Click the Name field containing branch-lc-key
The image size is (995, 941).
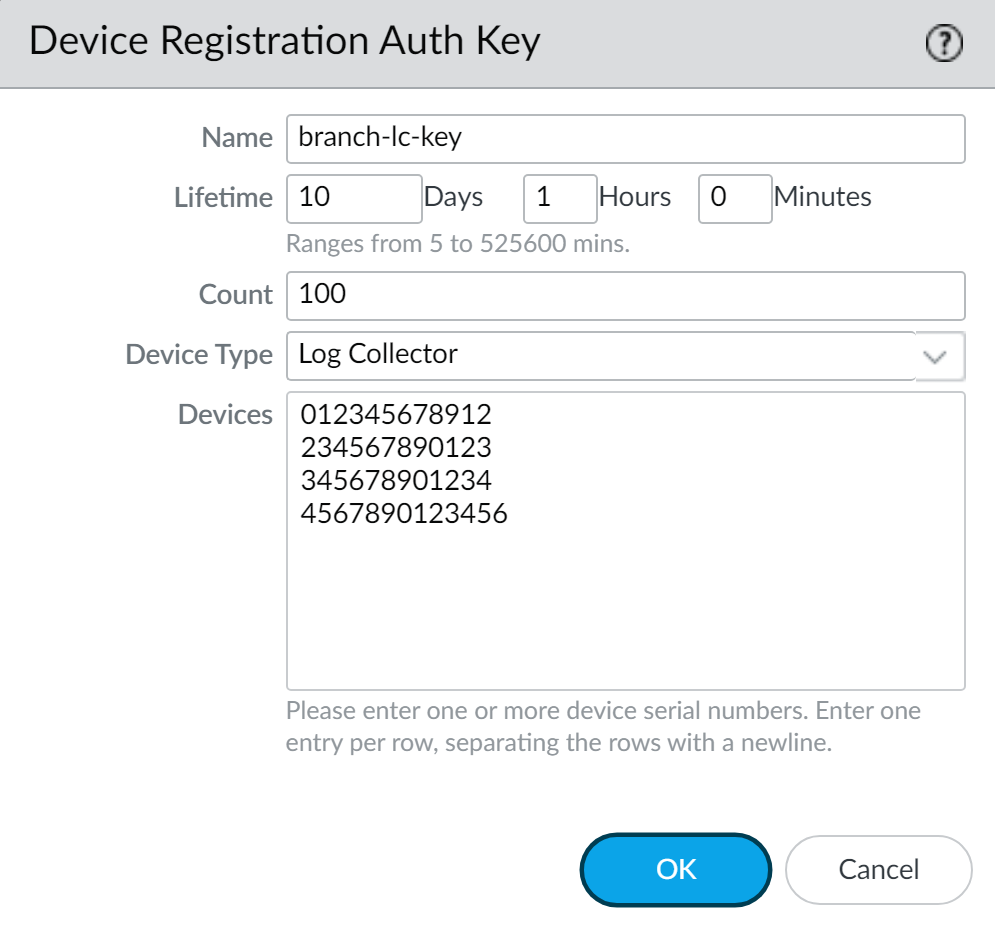[x=625, y=138]
